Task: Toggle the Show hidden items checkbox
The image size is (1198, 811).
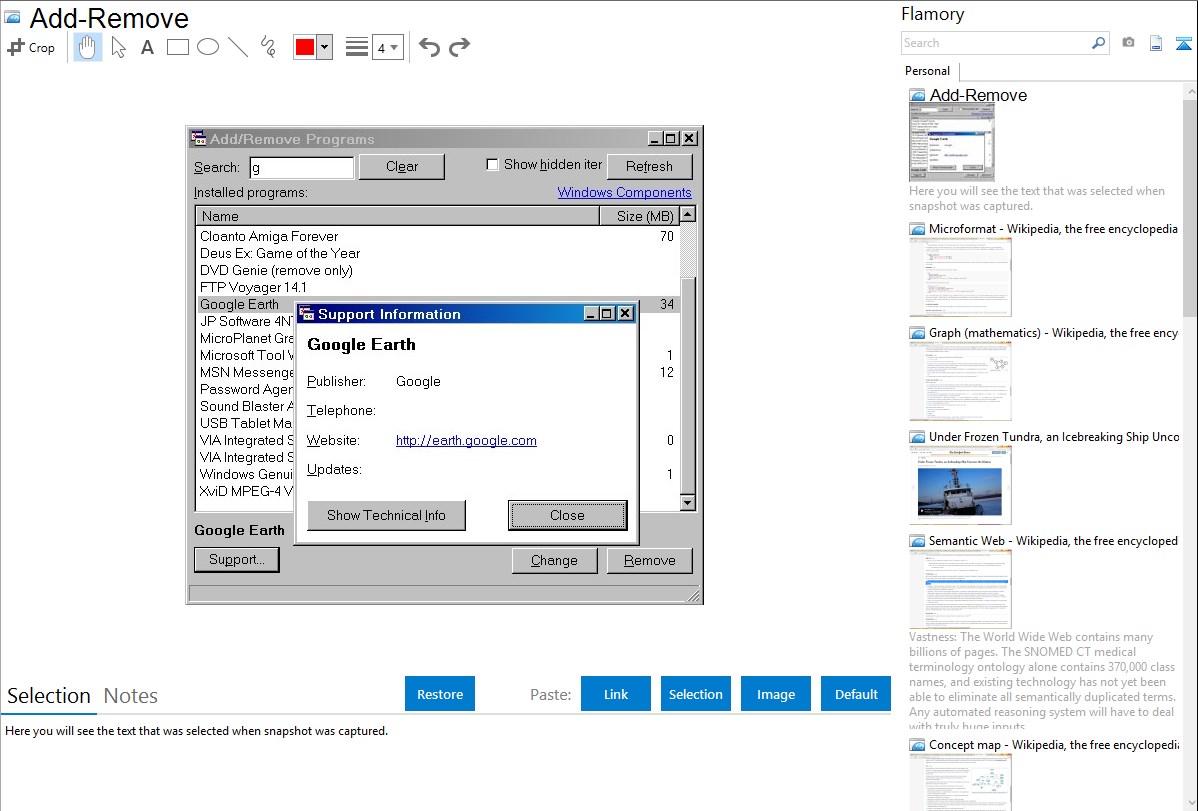Action: 492,165
